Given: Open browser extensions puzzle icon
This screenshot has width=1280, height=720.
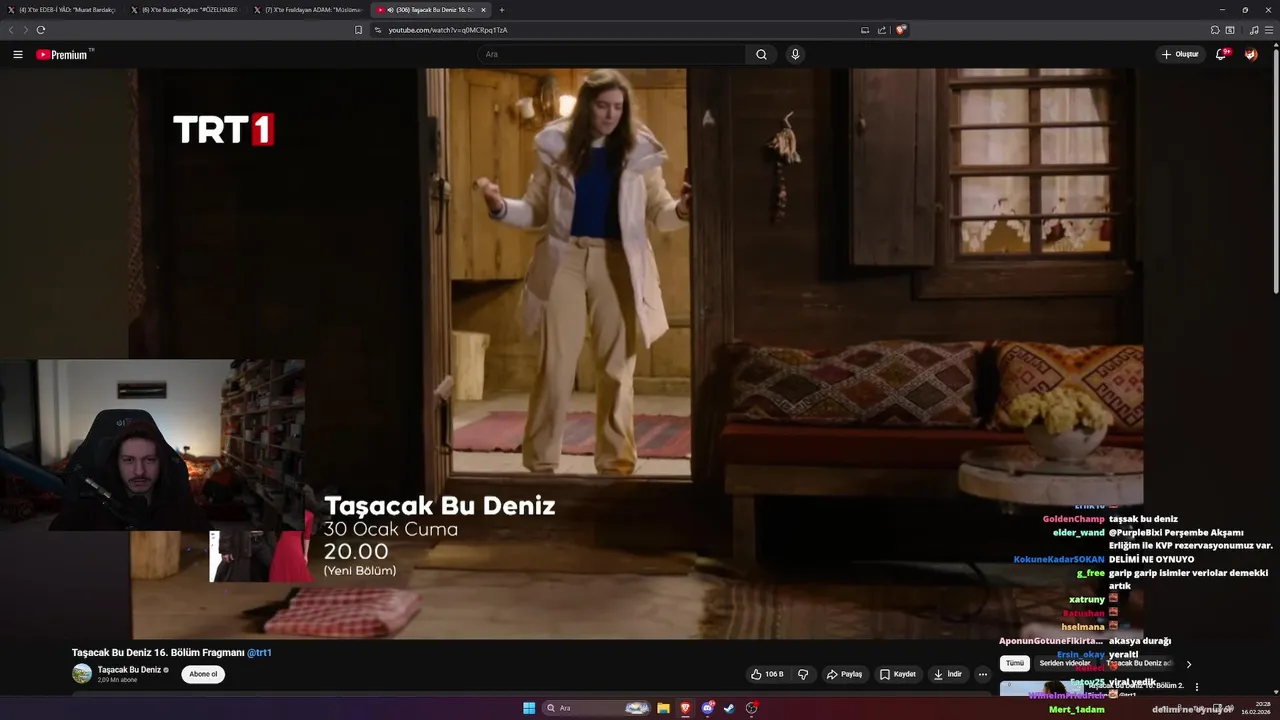Looking at the screenshot, I should pyautogui.click(x=1215, y=30).
